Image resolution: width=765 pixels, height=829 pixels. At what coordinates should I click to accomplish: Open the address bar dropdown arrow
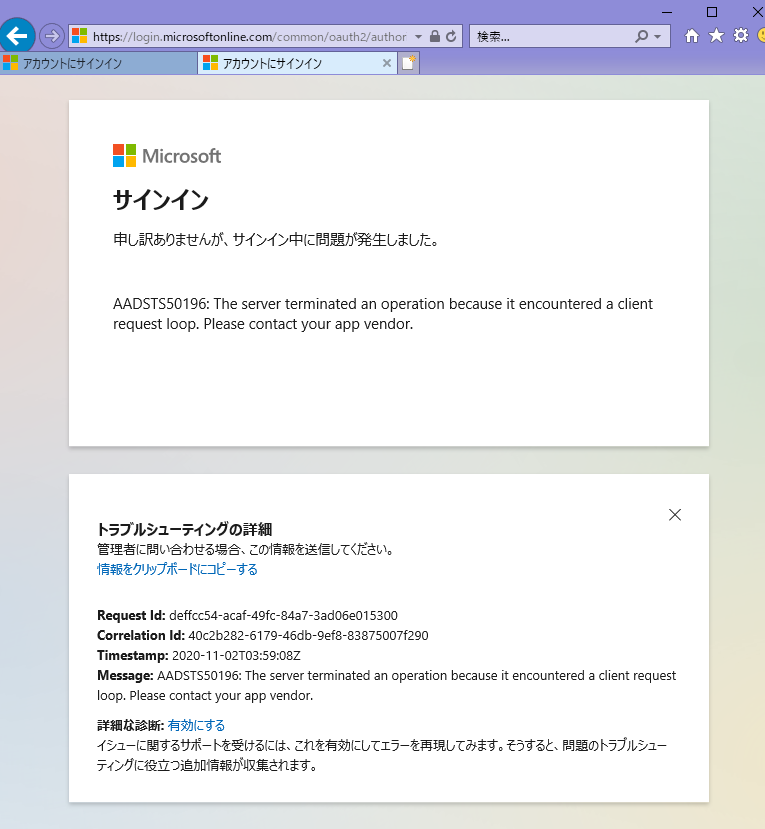point(418,36)
